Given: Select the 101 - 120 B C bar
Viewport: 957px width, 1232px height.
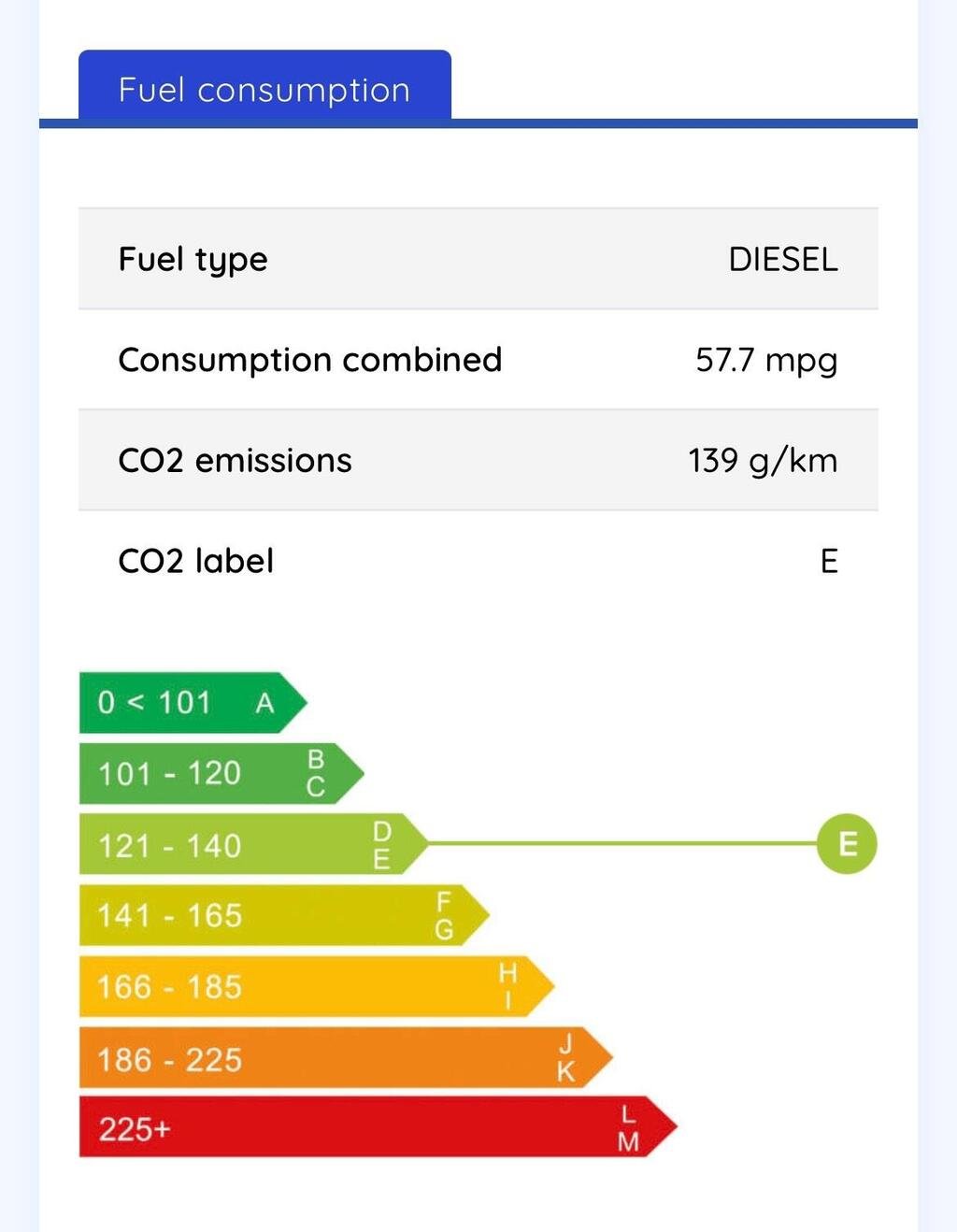Looking at the screenshot, I should tap(221, 773).
